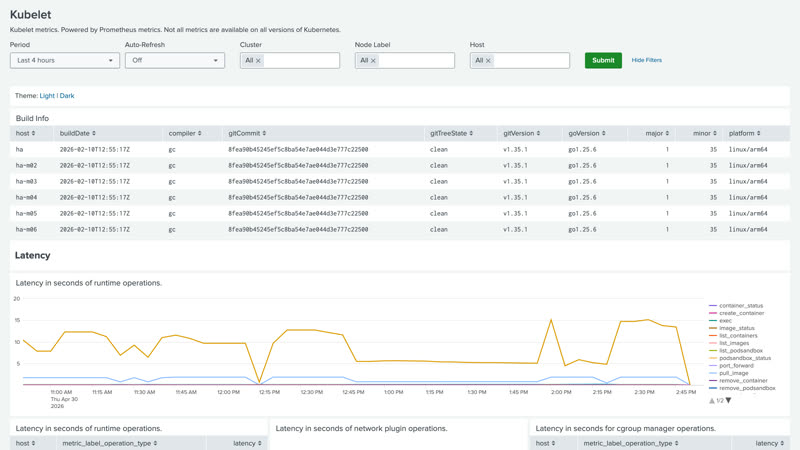Switch to the Dark theme
The width and height of the screenshot is (800, 450).
coord(67,96)
